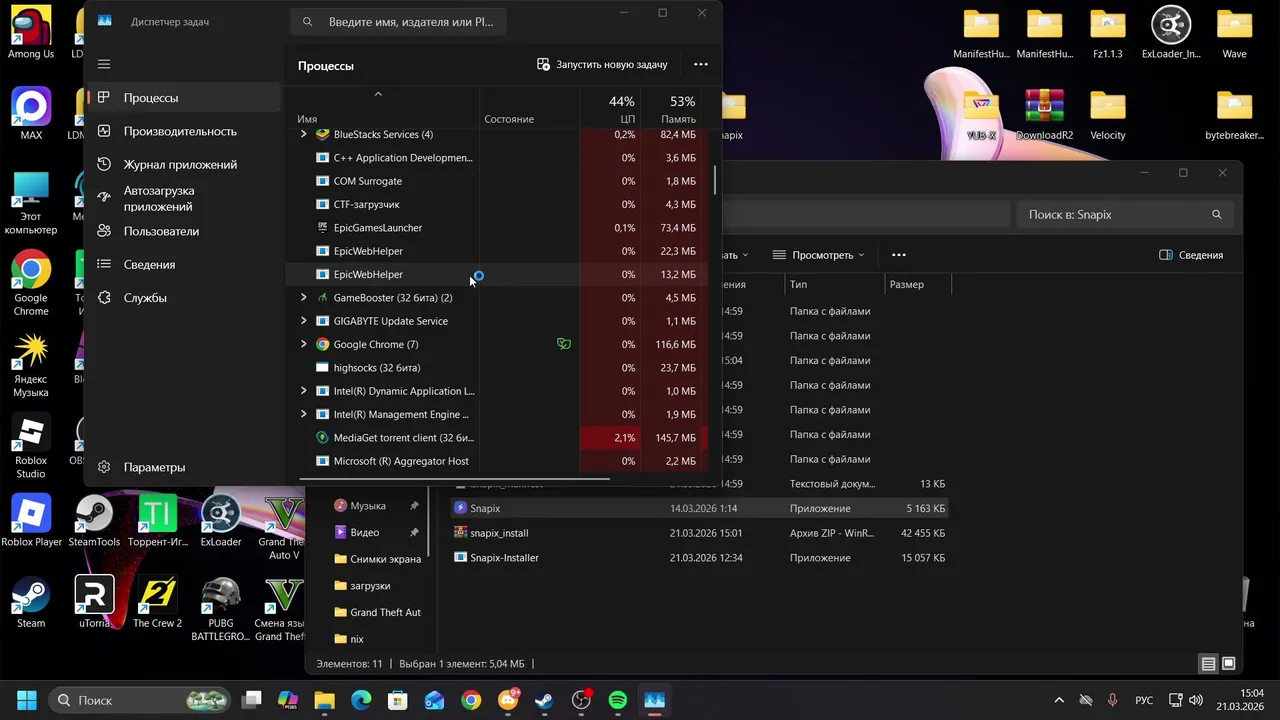
Task: Select snapix_install ZIP archive
Action: coord(698,533)
